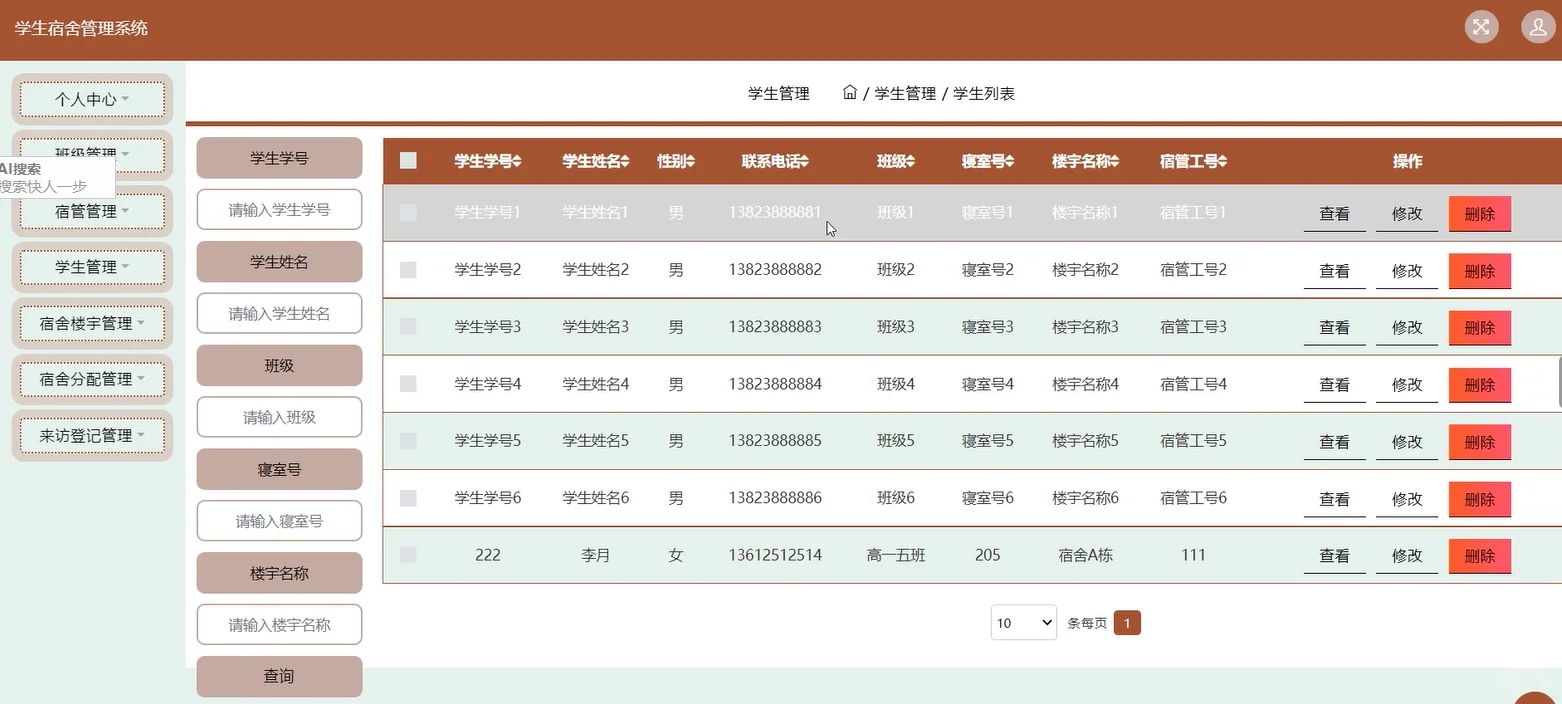Sort by 学生学号 column arrows
1562x704 pixels.
[519, 161]
